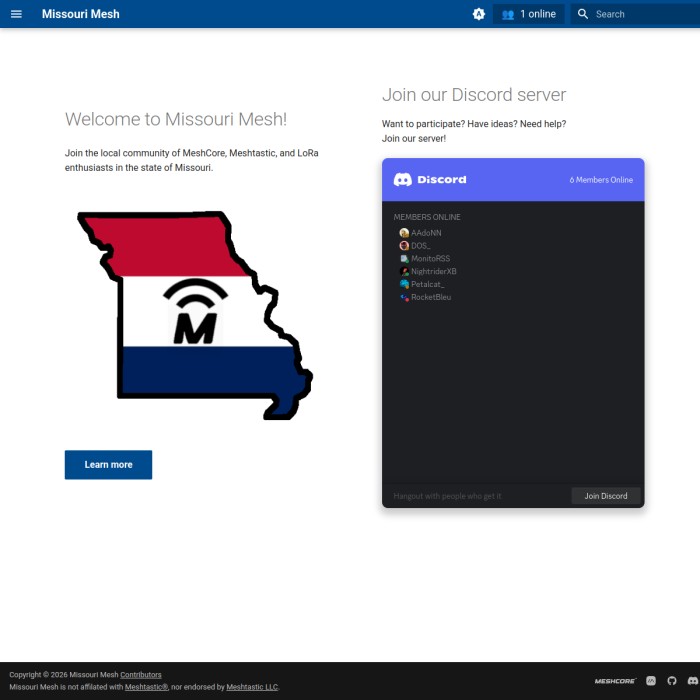Toggle the automatic color scheme icon
This screenshot has height=700, width=700.
click(x=479, y=14)
